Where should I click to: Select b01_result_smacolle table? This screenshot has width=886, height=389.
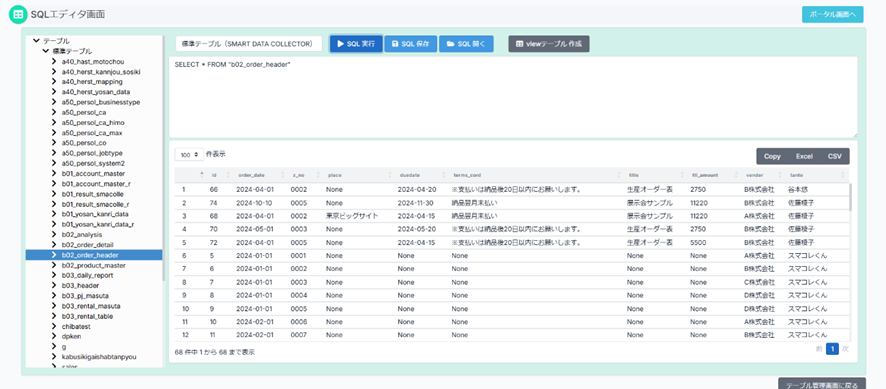(92, 194)
